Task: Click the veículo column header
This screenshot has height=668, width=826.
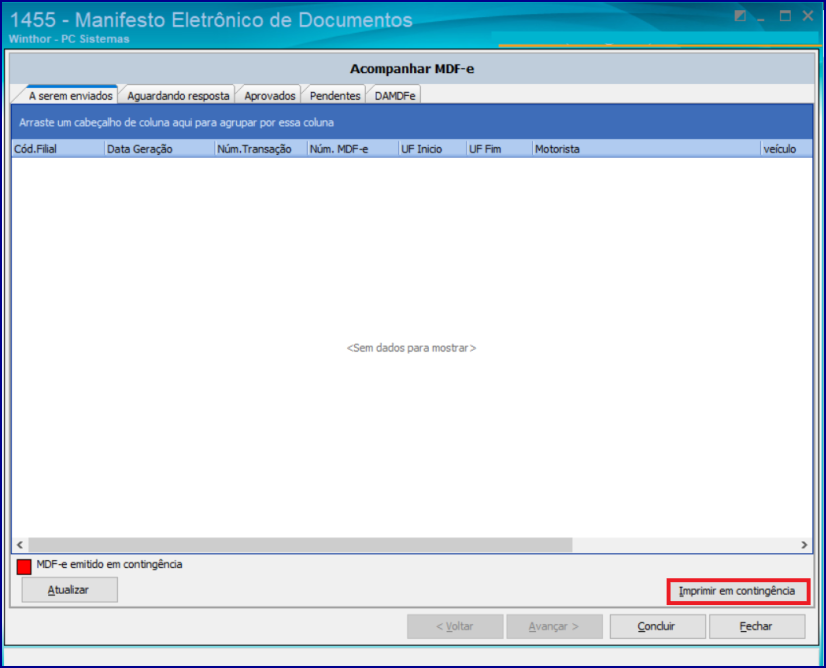Action: pos(786,149)
